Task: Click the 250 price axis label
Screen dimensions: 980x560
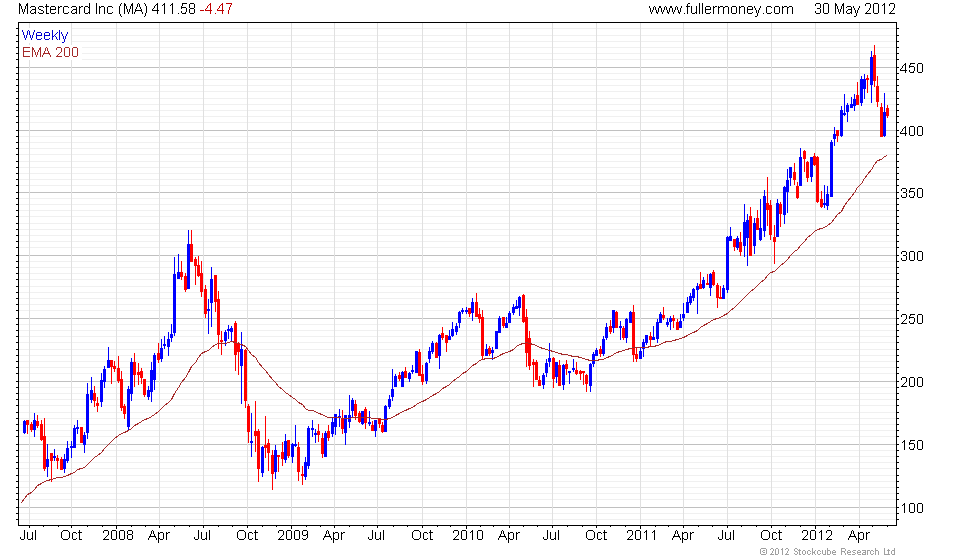Action: coord(911,319)
